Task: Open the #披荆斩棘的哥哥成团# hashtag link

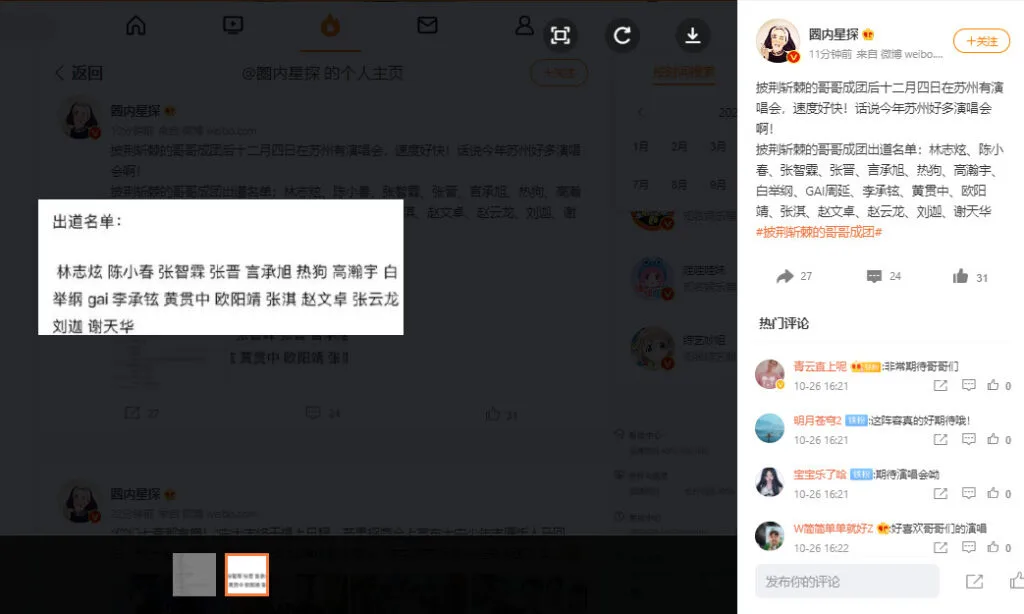Action: [819, 231]
